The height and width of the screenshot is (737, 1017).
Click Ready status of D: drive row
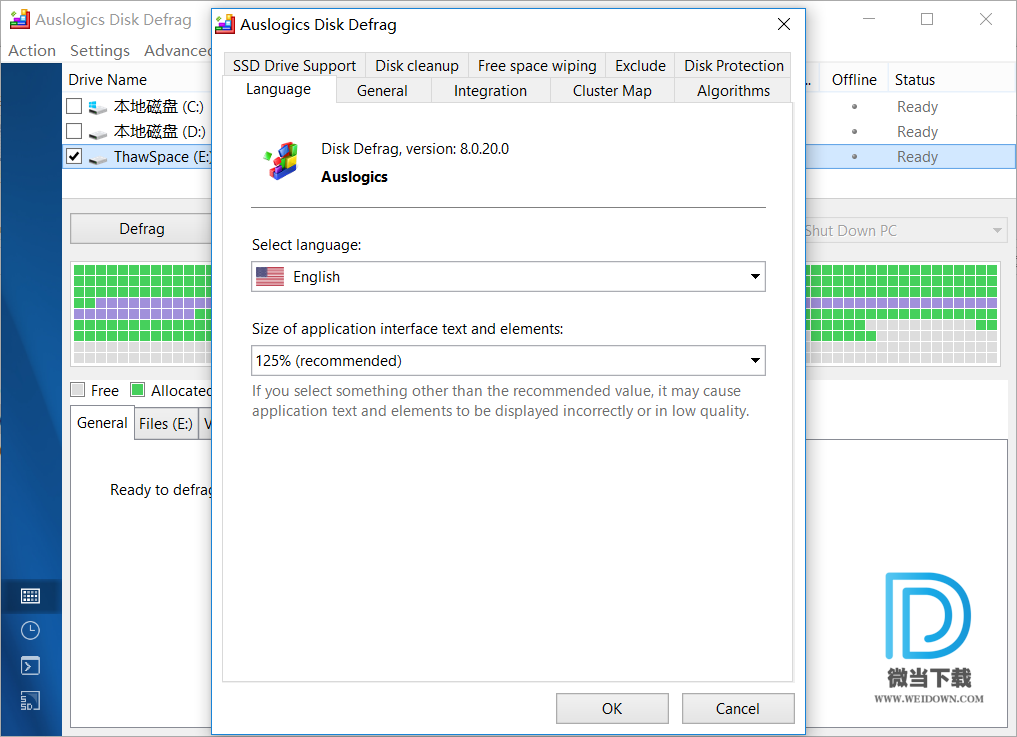(x=917, y=132)
